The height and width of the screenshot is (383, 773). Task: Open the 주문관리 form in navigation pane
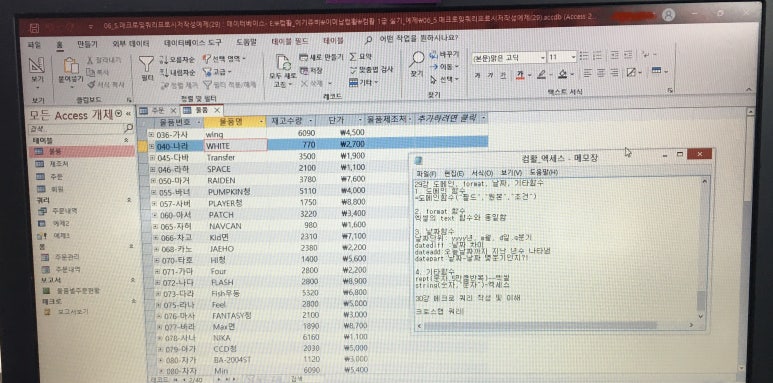61,257
